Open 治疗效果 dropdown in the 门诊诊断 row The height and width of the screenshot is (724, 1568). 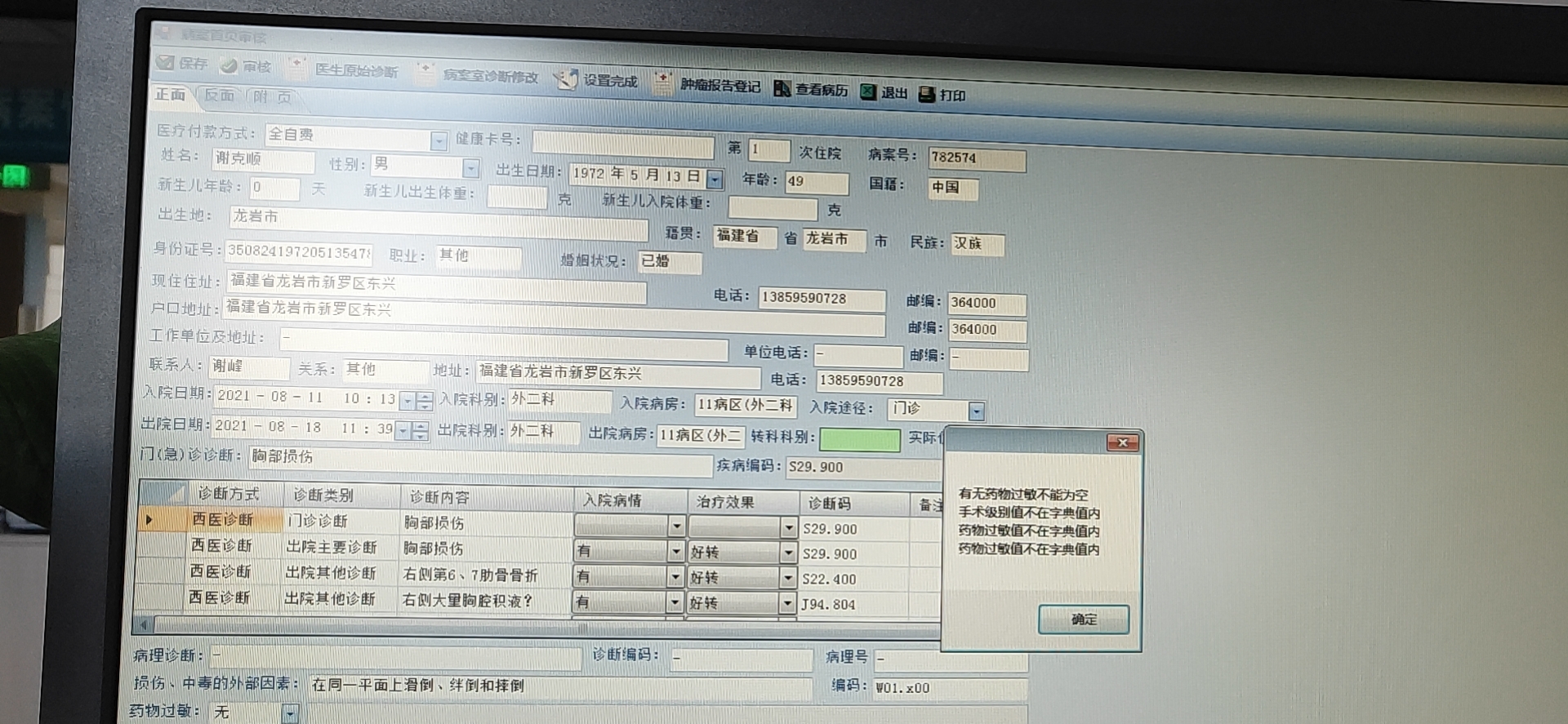point(788,528)
